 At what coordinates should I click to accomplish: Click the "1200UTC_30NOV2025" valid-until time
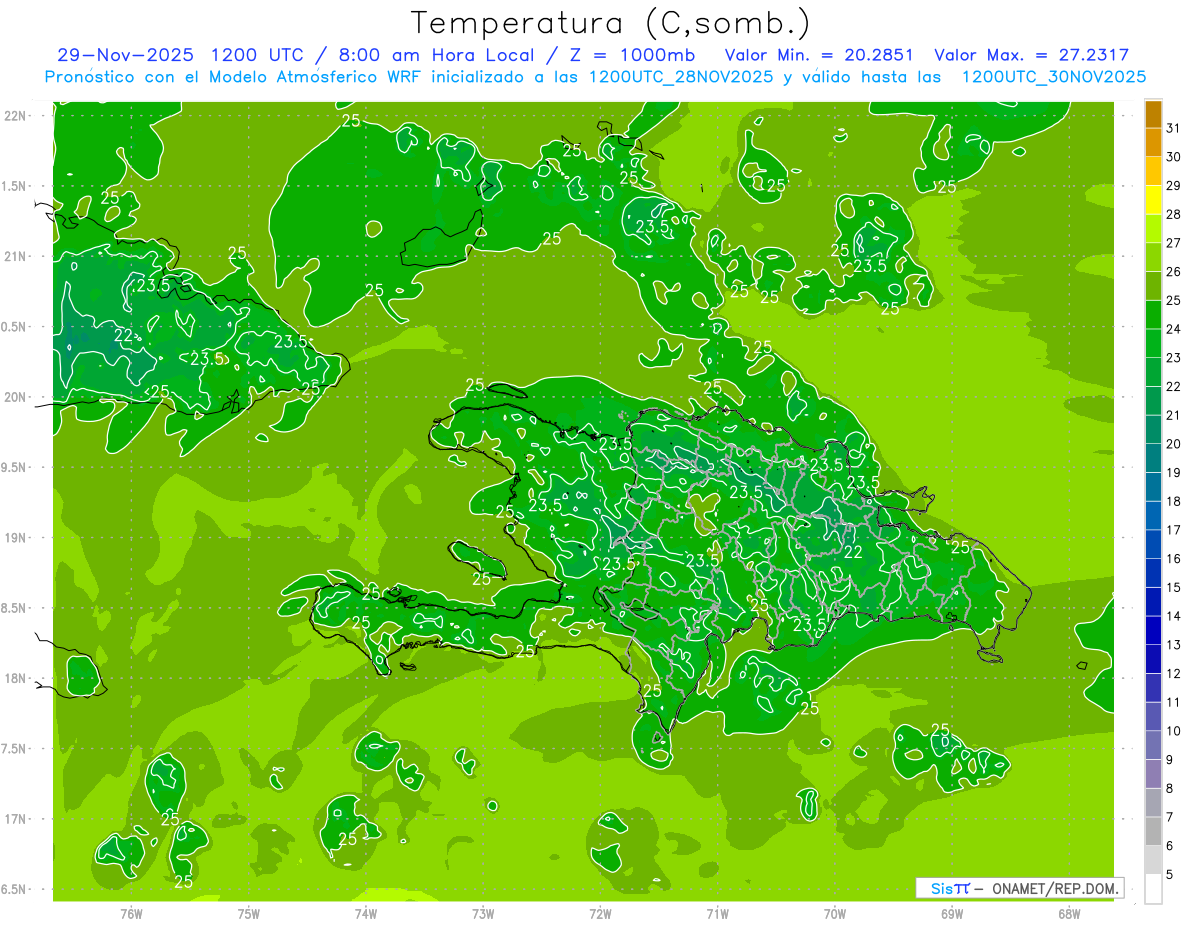pos(1053,77)
